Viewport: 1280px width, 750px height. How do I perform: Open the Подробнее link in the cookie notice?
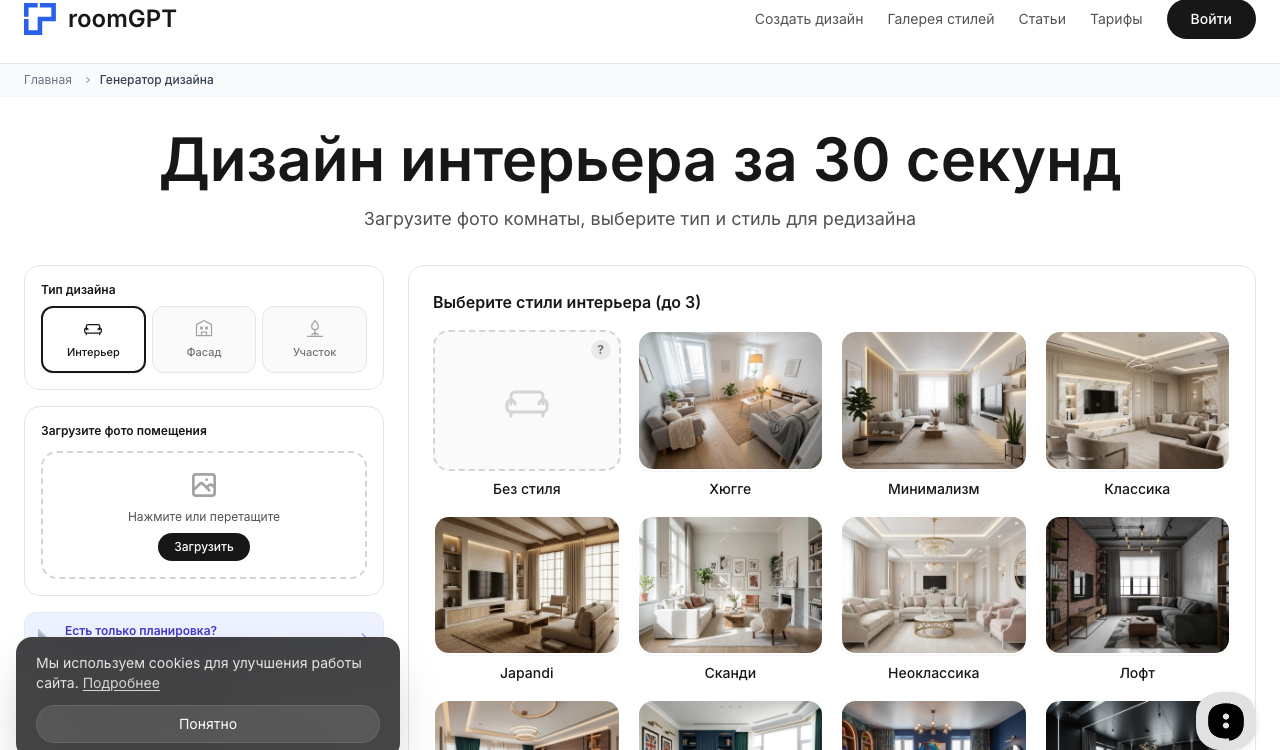121,683
